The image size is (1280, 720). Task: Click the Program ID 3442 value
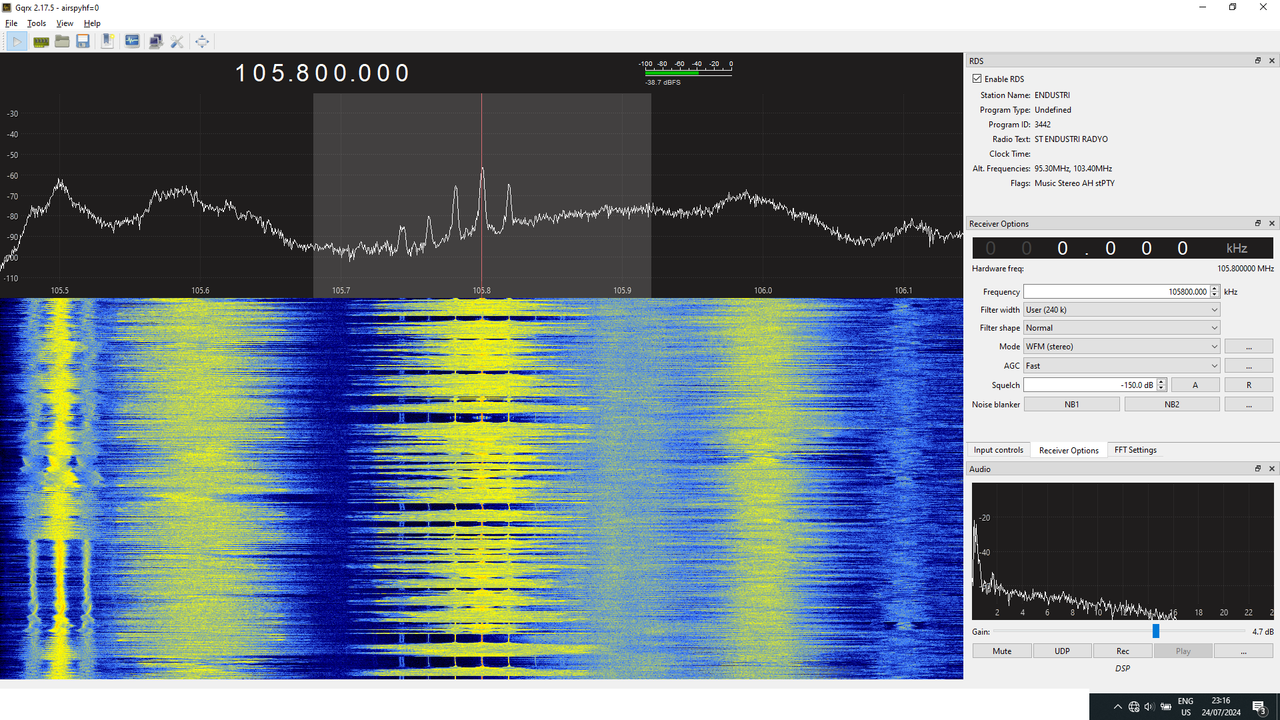pos(1043,125)
